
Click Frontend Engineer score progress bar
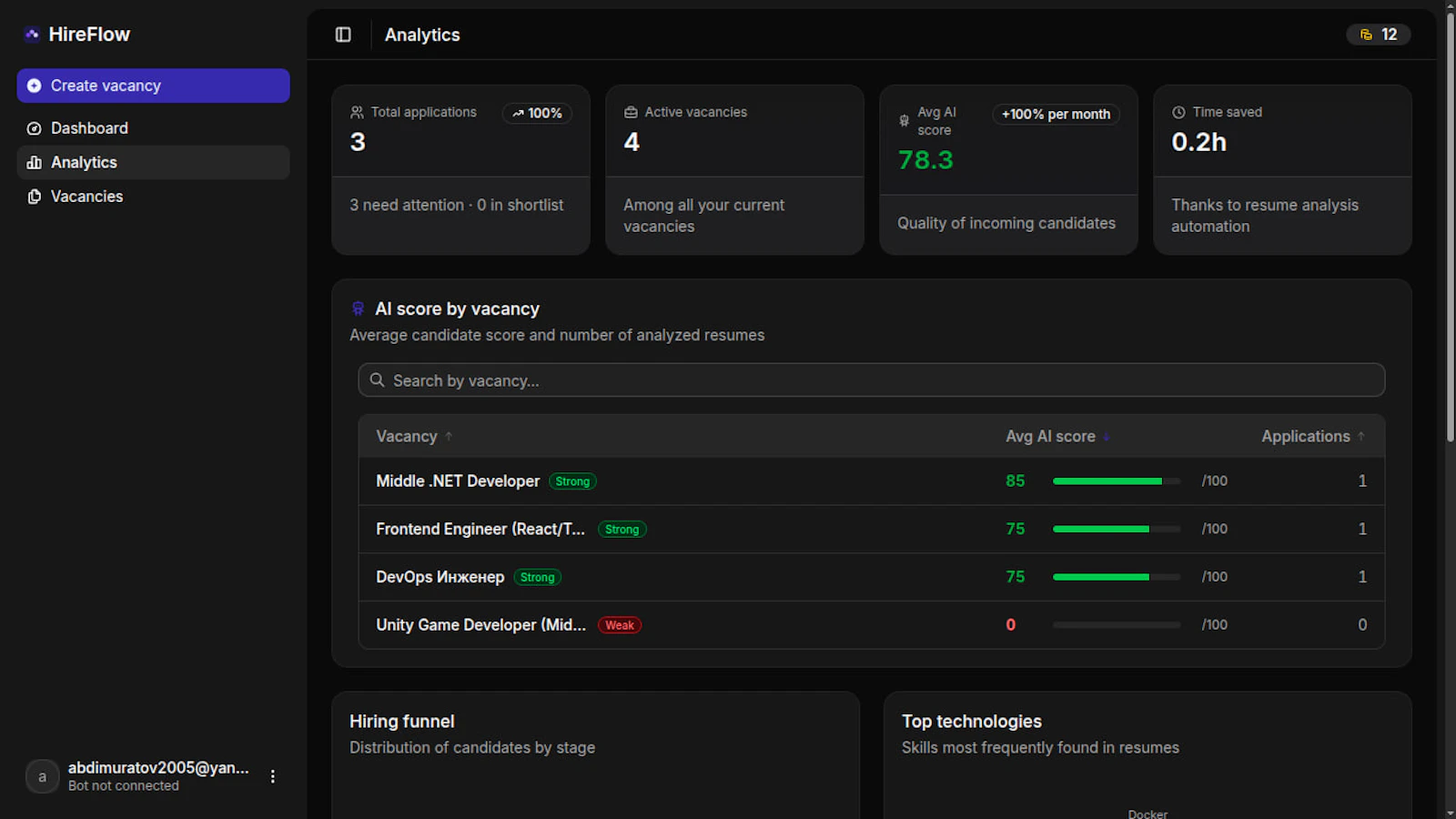1117,529
